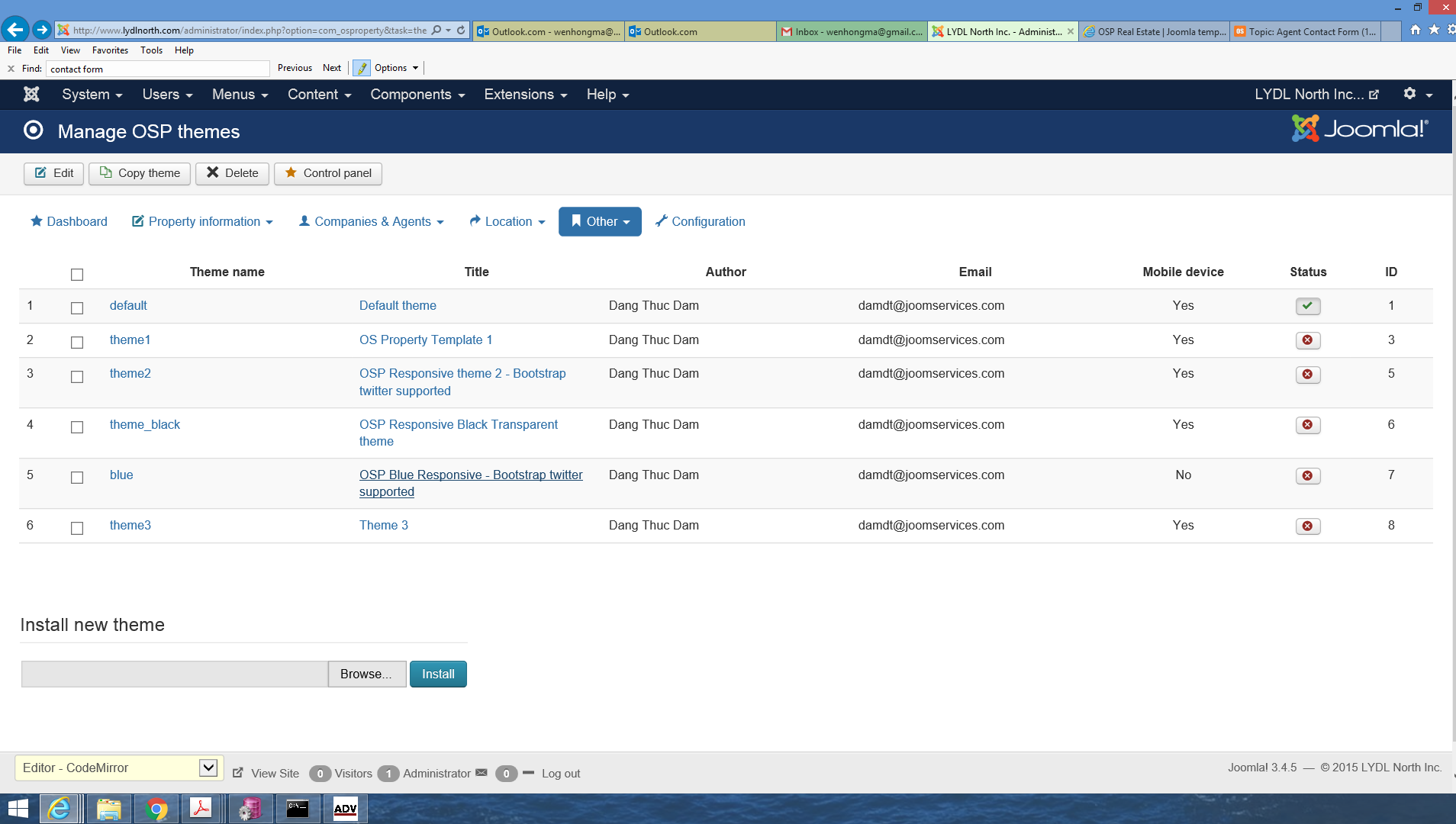Viewport: 1456px width, 824px height.
Task: Click the Install button
Action: [438, 674]
